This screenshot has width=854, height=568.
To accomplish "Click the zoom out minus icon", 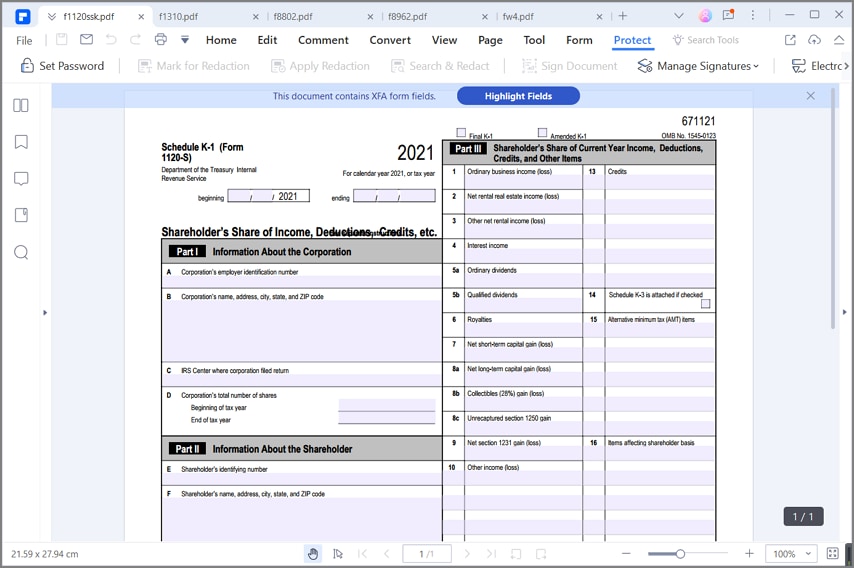I will 626,553.
